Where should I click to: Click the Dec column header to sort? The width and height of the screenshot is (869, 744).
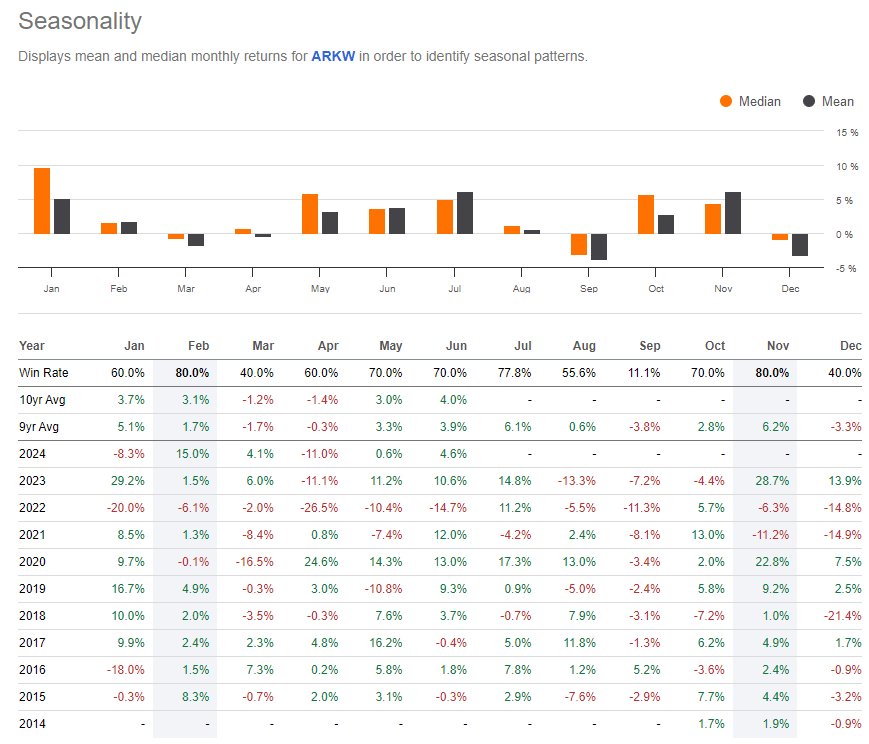click(850, 345)
